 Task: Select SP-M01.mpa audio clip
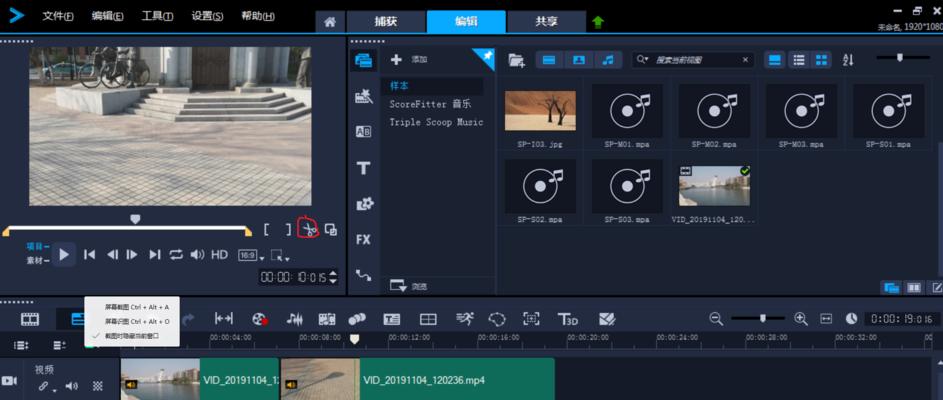pyautogui.click(x=627, y=111)
